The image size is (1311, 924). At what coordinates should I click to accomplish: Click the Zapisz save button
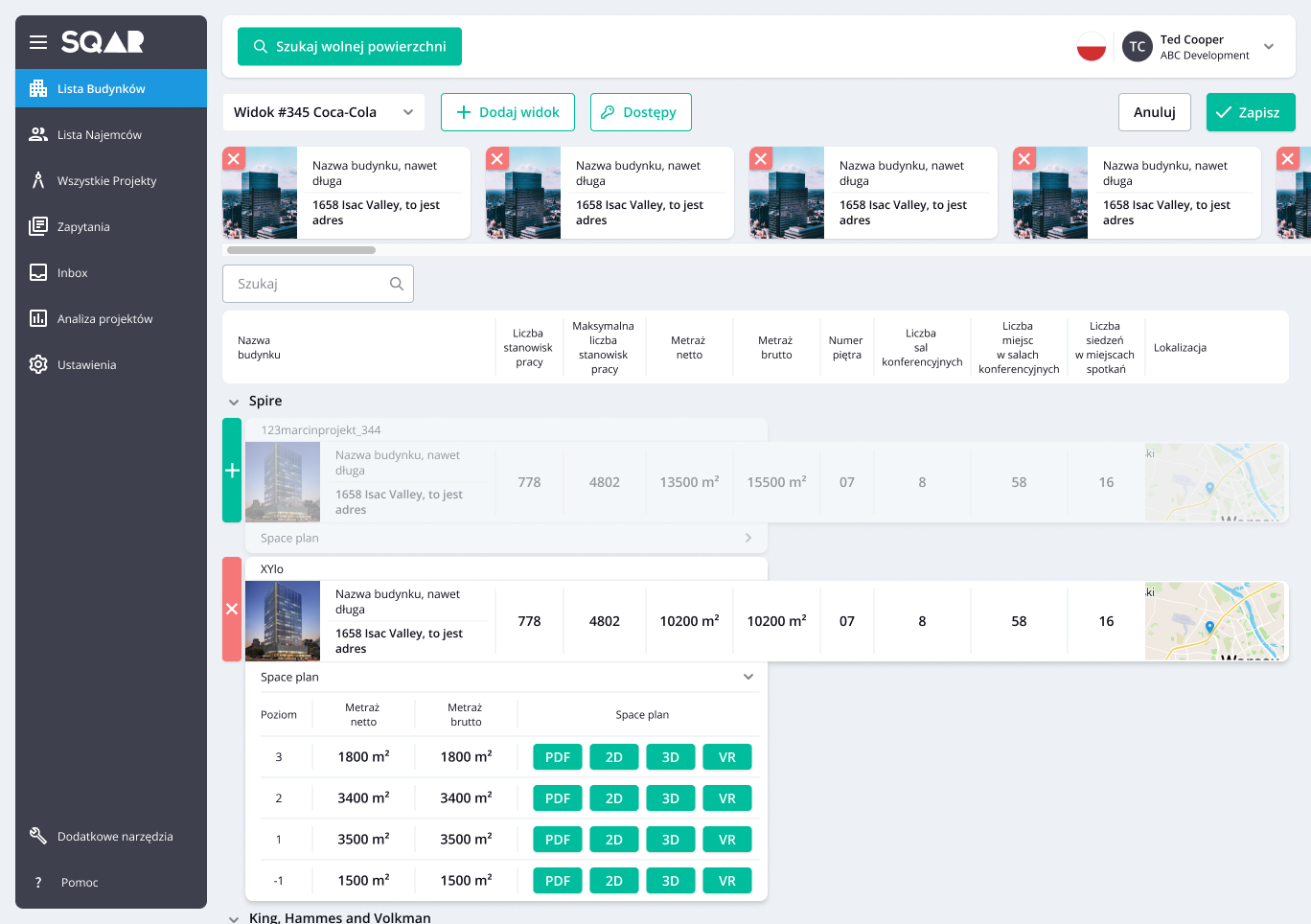(1250, 112)
